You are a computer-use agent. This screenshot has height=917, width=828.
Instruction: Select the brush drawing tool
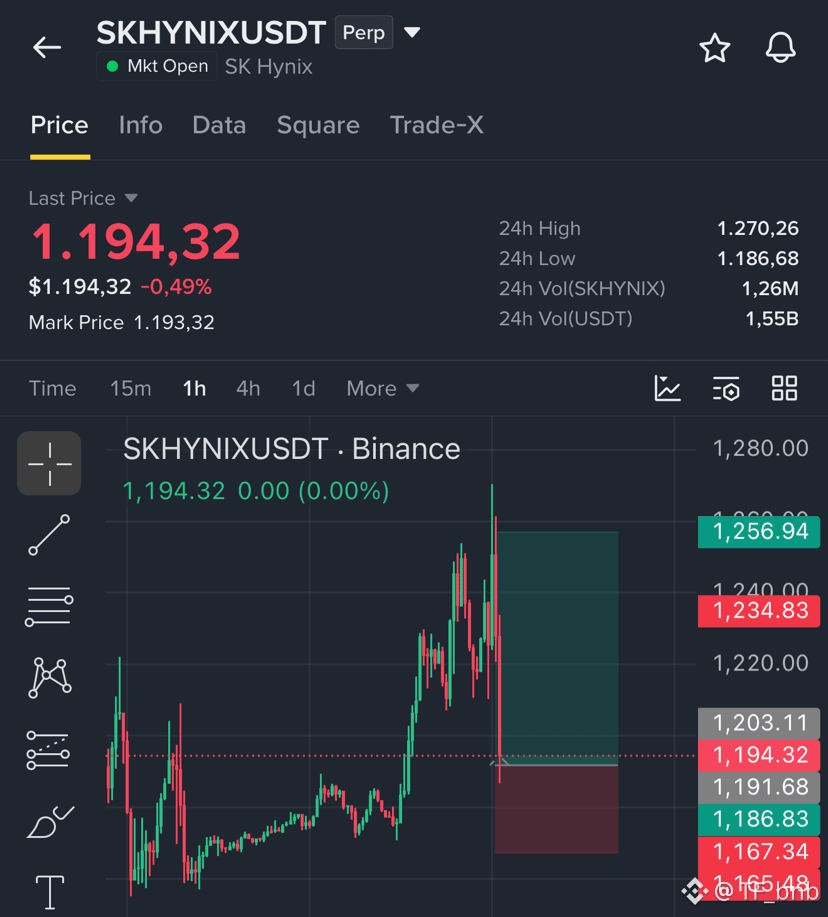[x=50, y=822]
